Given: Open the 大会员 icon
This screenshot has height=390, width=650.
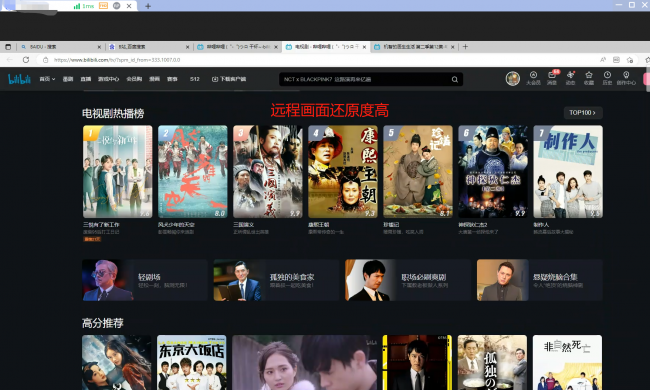Looking at the screenshot, I should tap(533, 78).
